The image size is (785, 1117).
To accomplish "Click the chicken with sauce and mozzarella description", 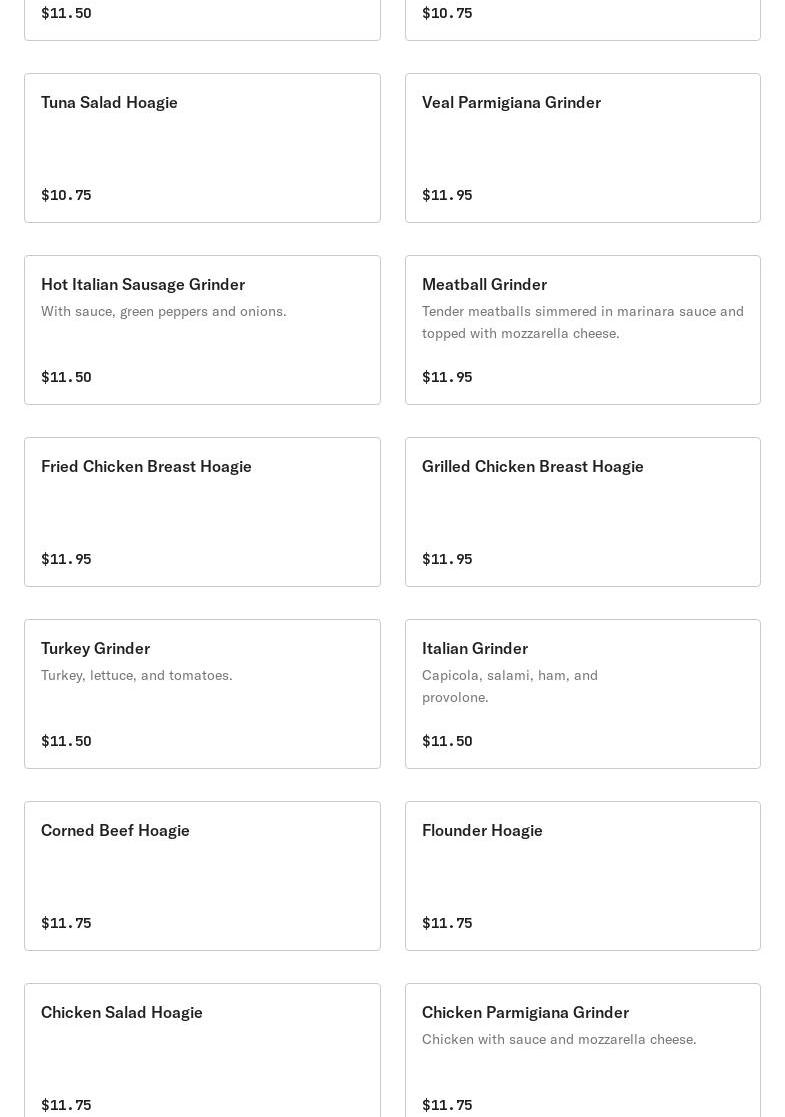I will click(x=559, y=1039).
